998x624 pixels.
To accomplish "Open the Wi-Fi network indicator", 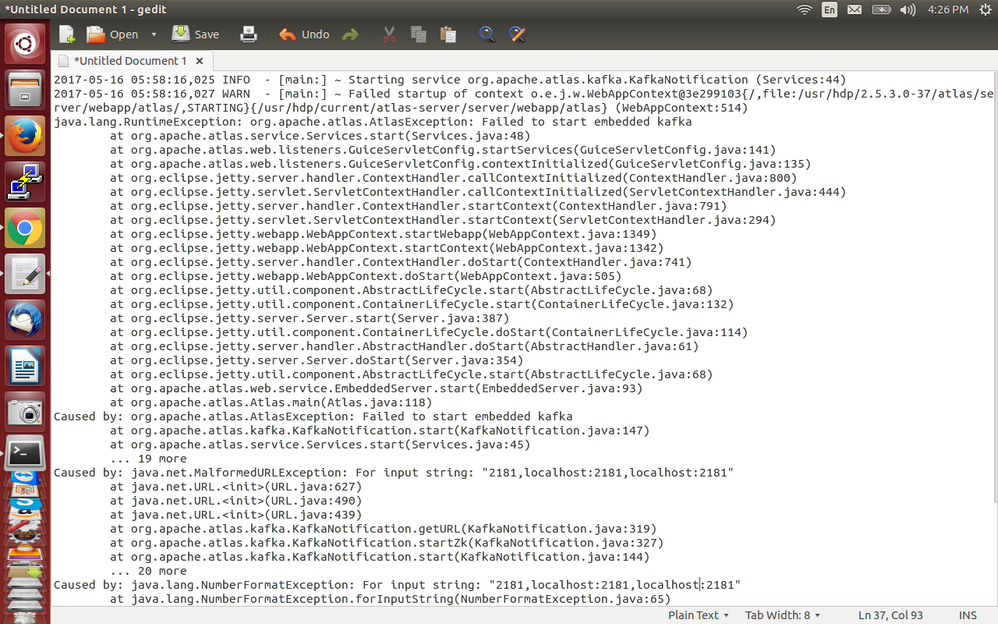I will [x=805, y=10].
